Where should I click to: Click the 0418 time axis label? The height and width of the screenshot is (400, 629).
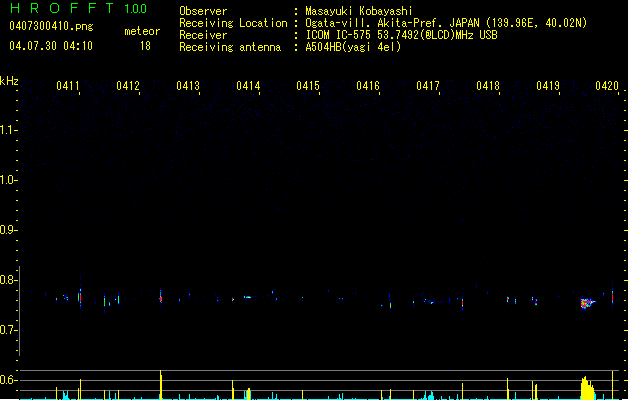click(x=488, y=85)
